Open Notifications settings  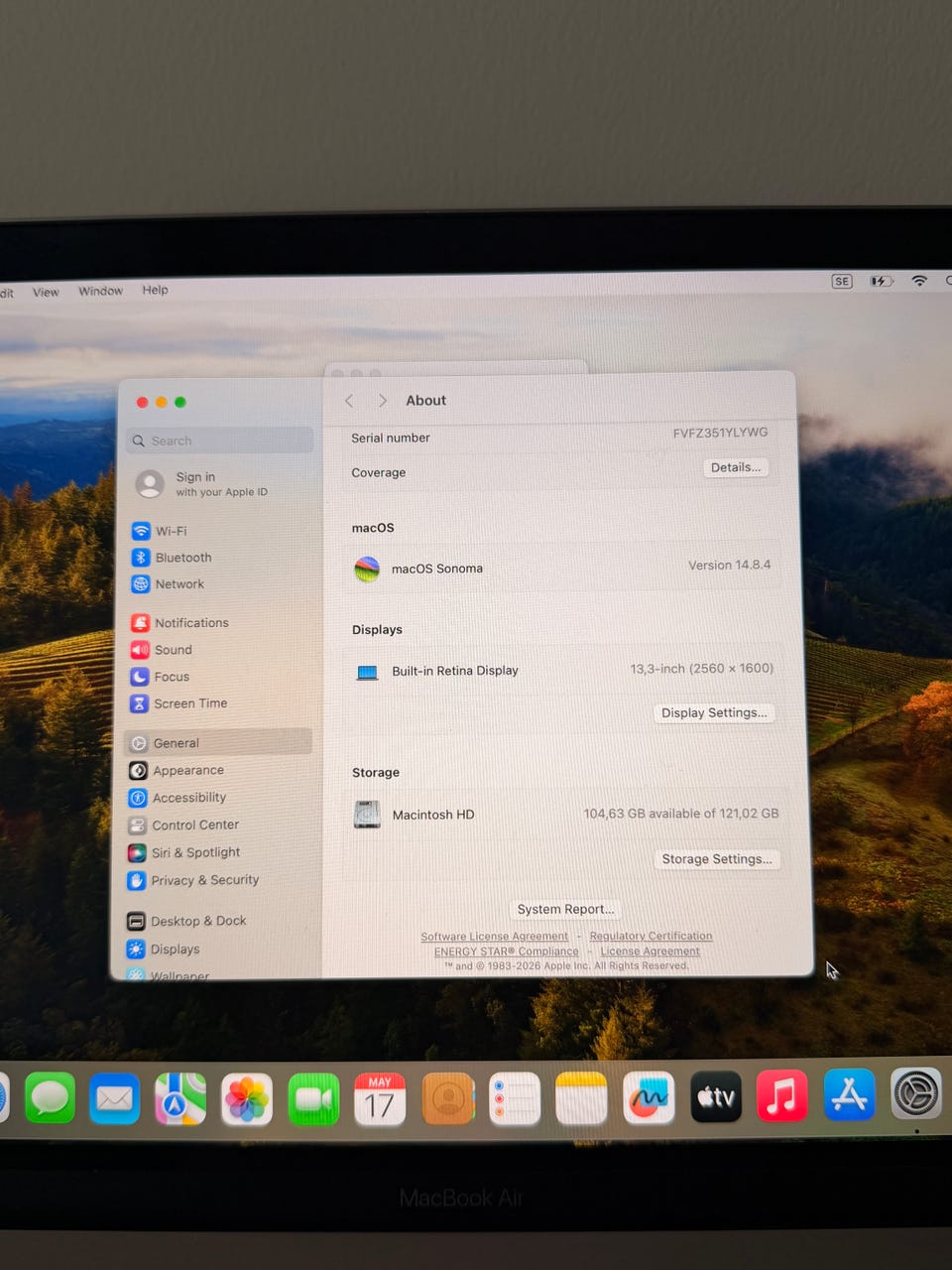179,622
